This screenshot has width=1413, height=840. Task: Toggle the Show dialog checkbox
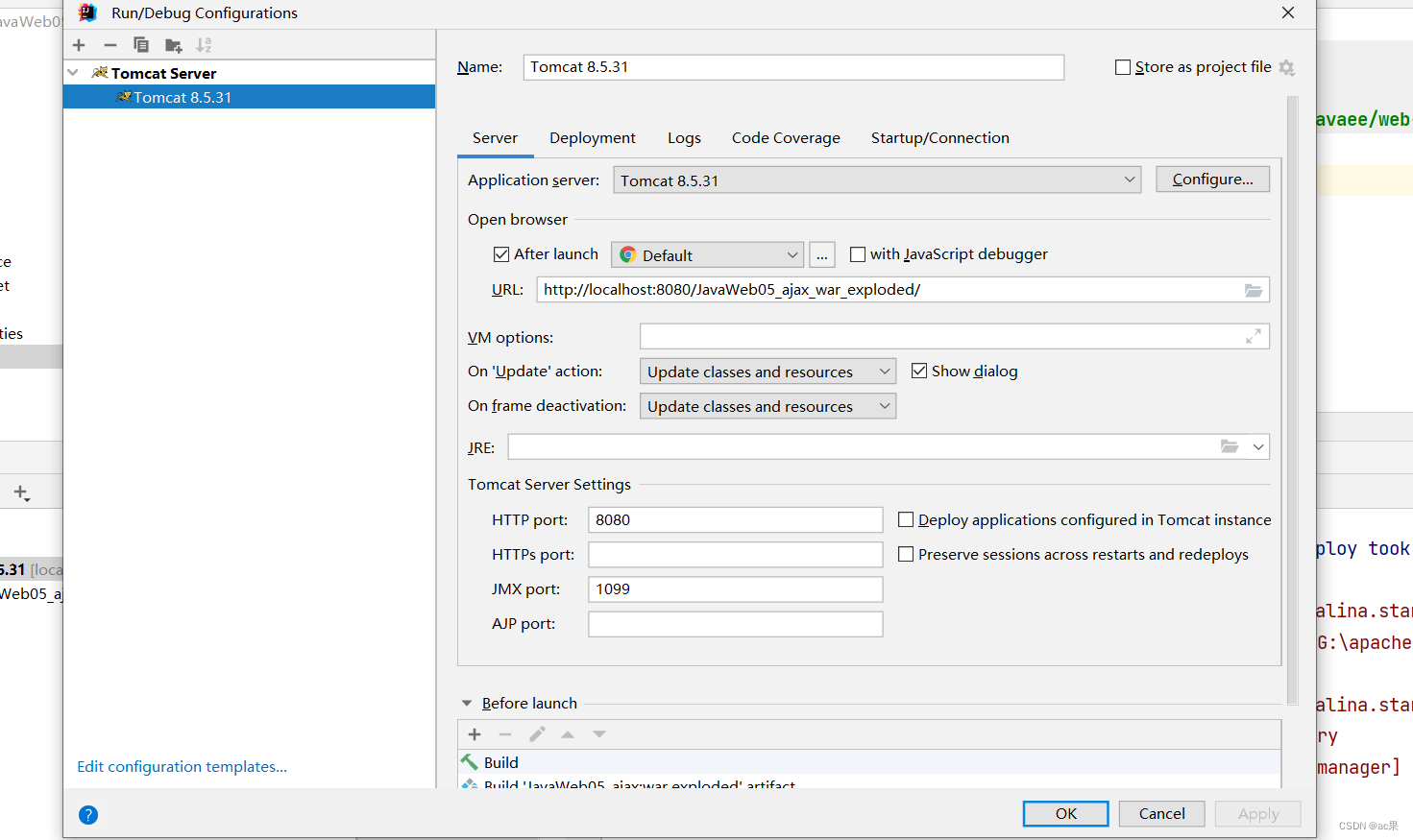pos(919,371)
